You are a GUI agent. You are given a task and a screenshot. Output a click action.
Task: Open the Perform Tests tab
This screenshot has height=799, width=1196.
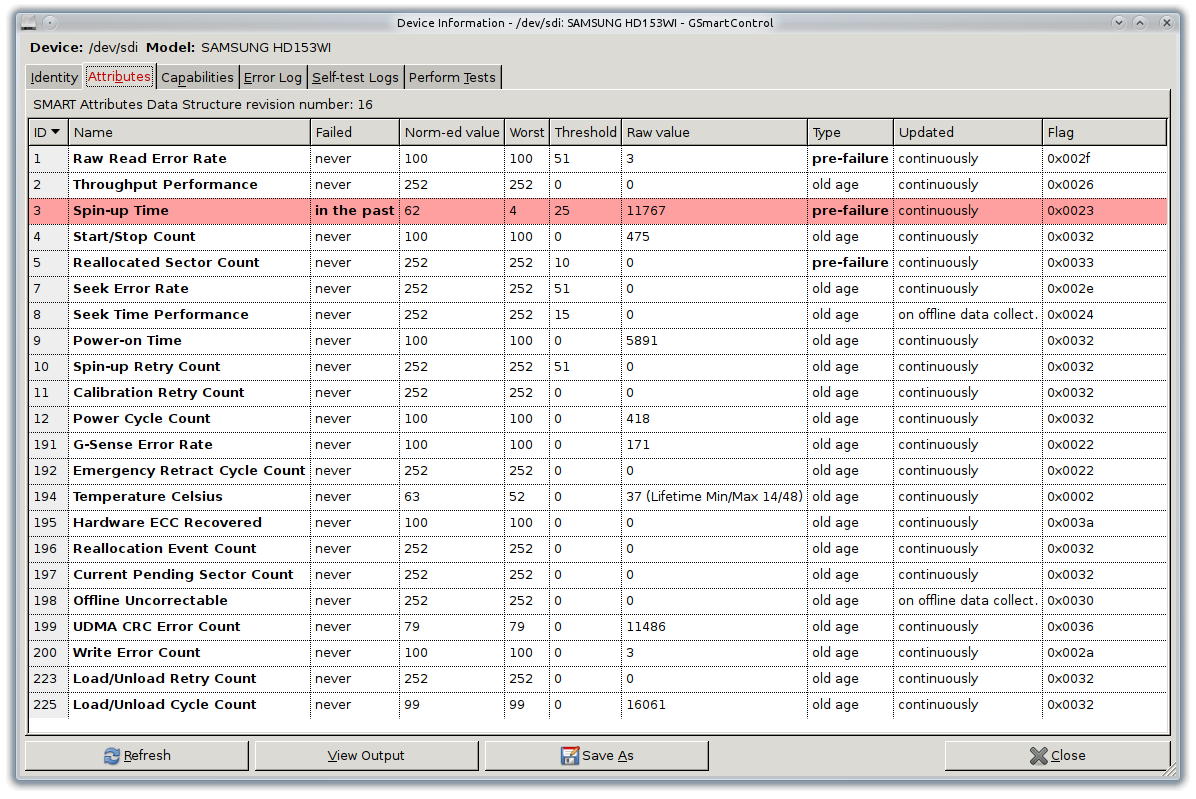(x=452, y=77)
